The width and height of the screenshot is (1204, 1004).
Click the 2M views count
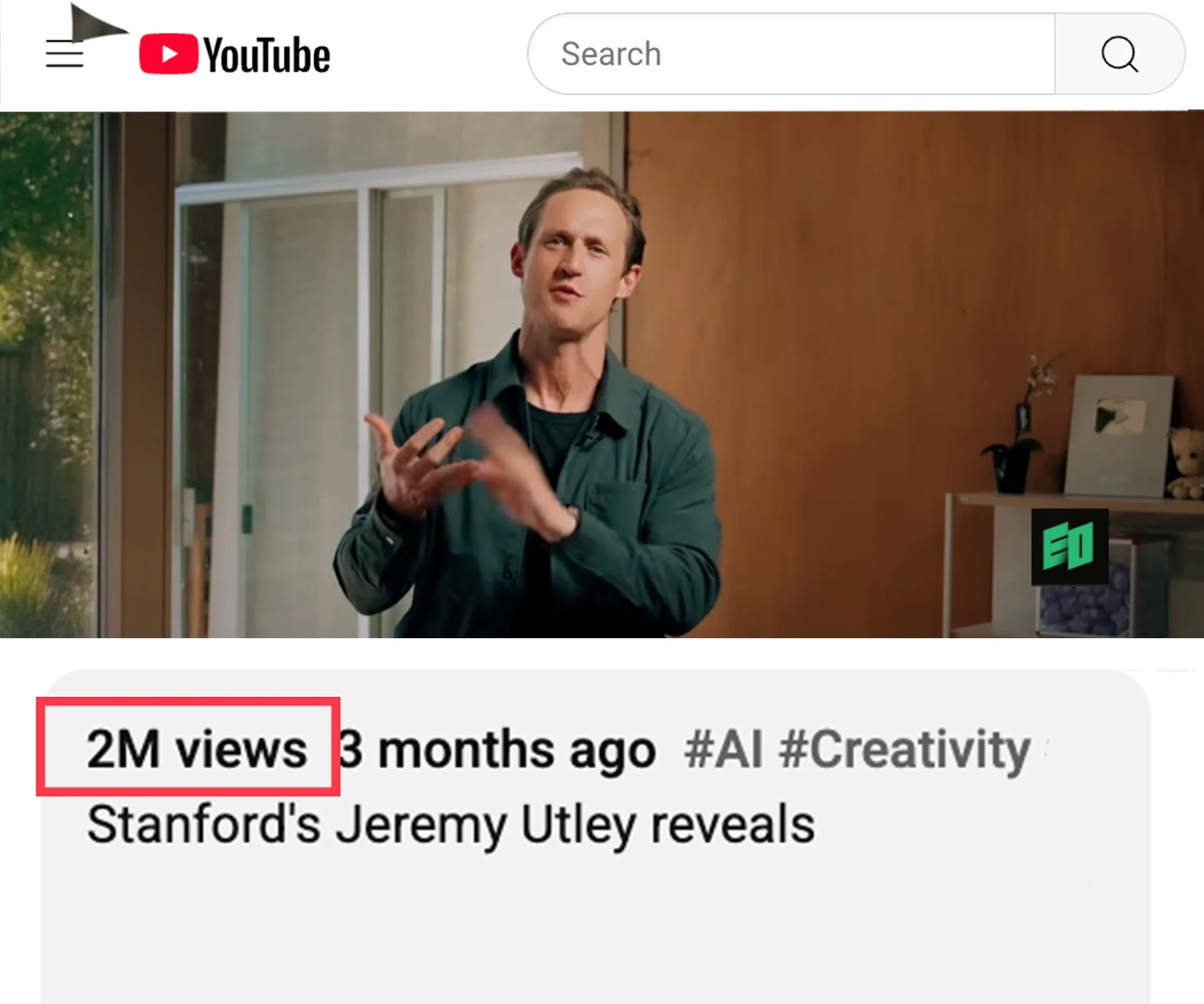click(x=197, y=749)
